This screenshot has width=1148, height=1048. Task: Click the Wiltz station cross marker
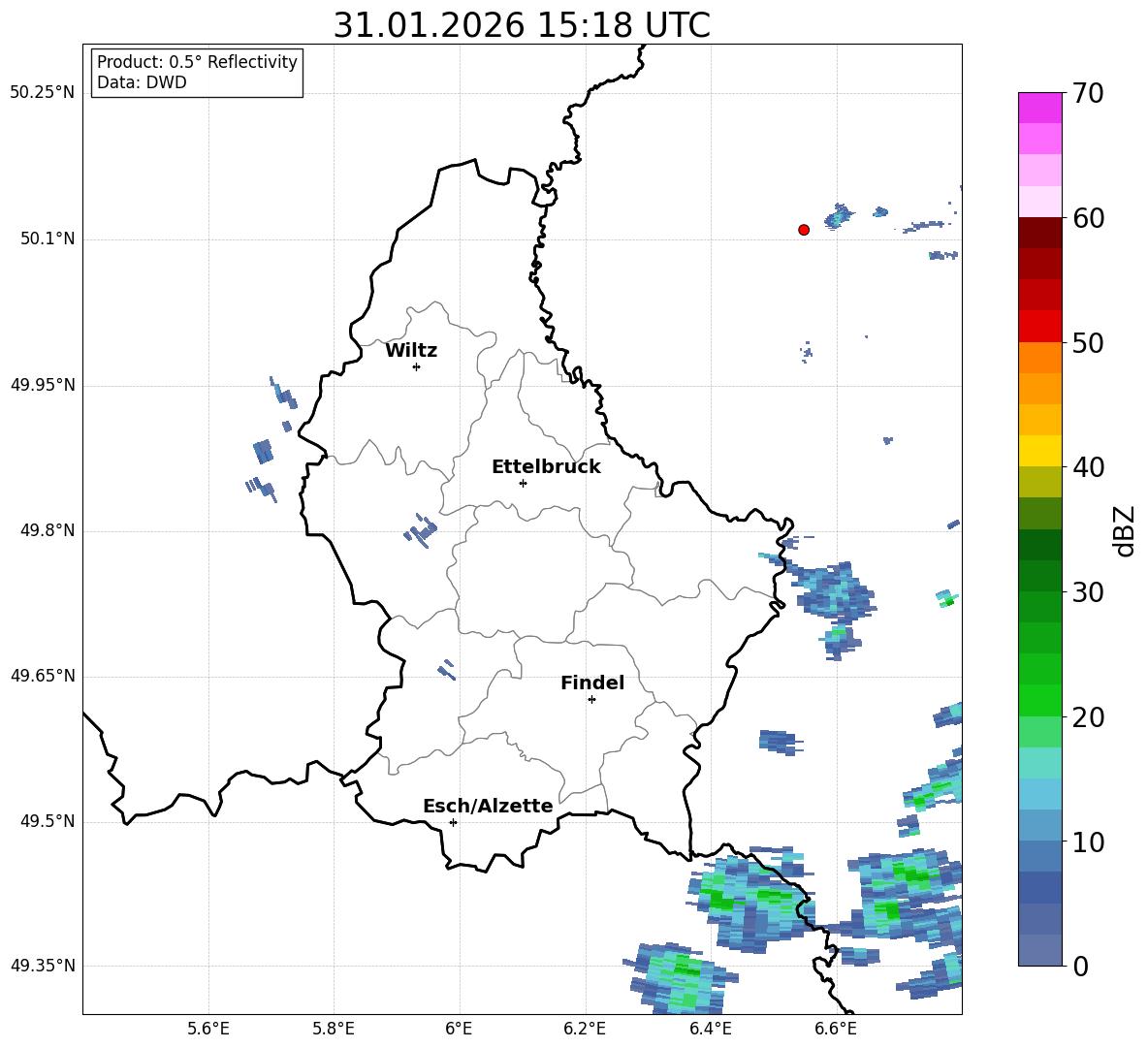click(417, 366)
